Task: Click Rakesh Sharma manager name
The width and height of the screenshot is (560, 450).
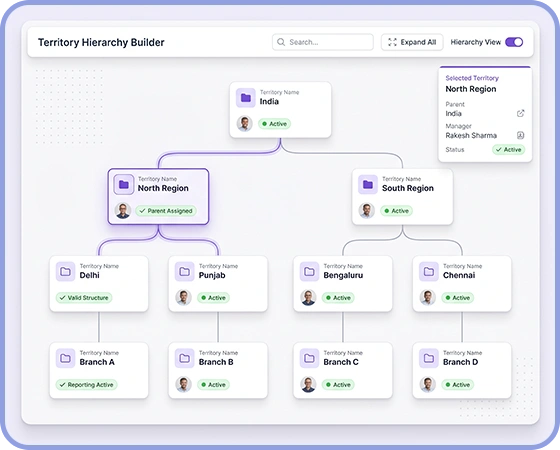Action: pos(471,135)
